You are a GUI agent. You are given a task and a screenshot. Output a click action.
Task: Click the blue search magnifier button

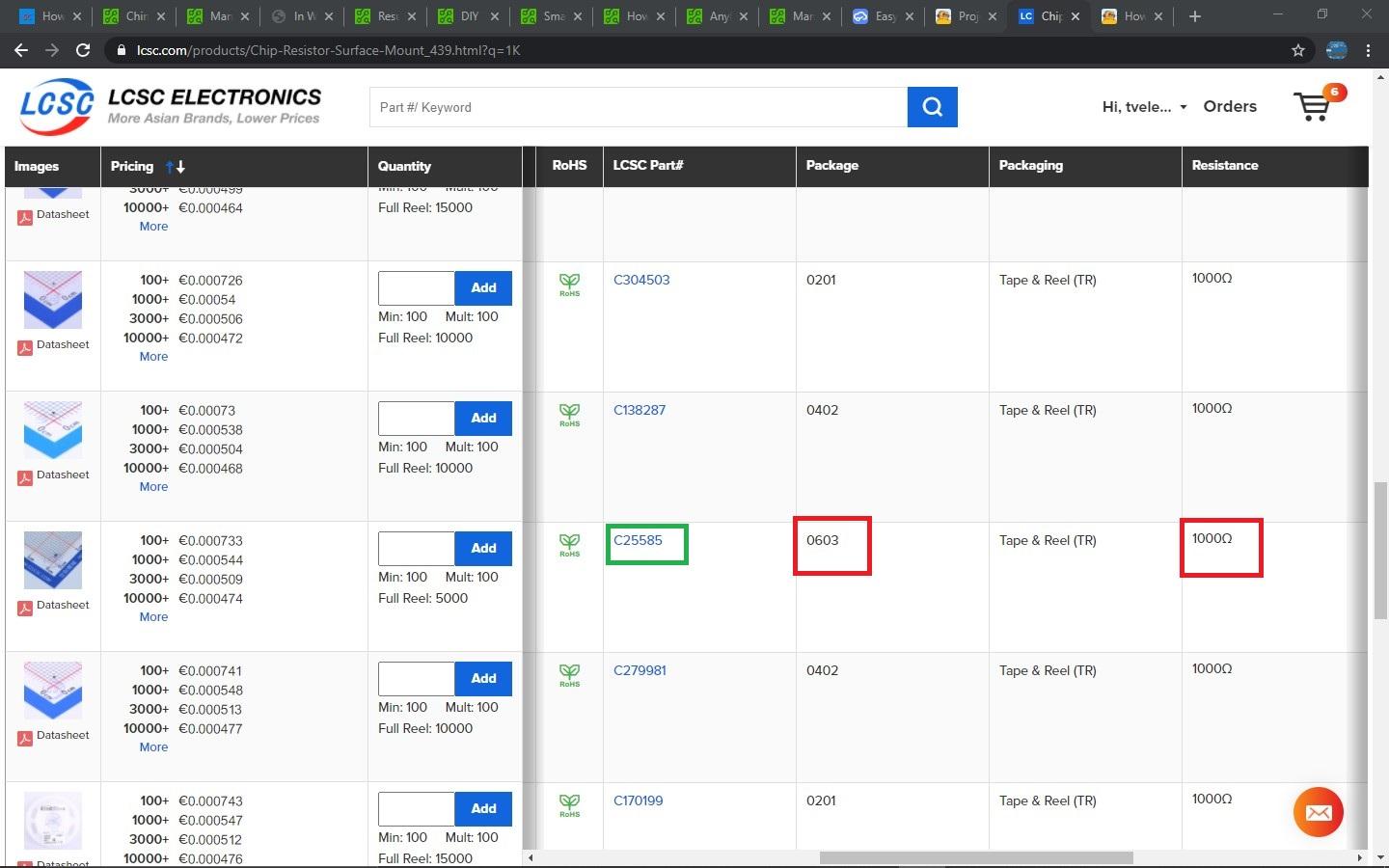(x=932, y=107)
